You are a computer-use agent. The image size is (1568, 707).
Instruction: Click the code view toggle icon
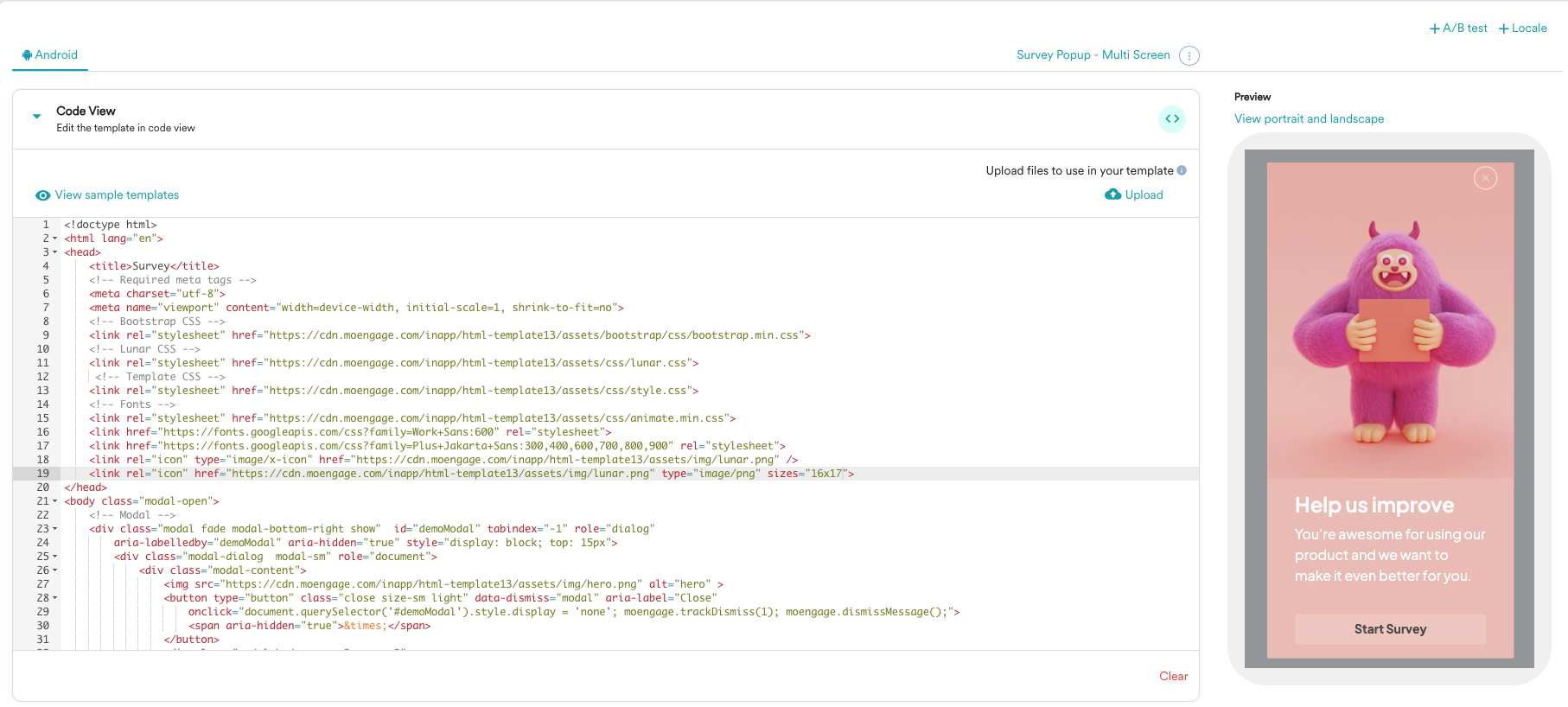pos(1172,118)
